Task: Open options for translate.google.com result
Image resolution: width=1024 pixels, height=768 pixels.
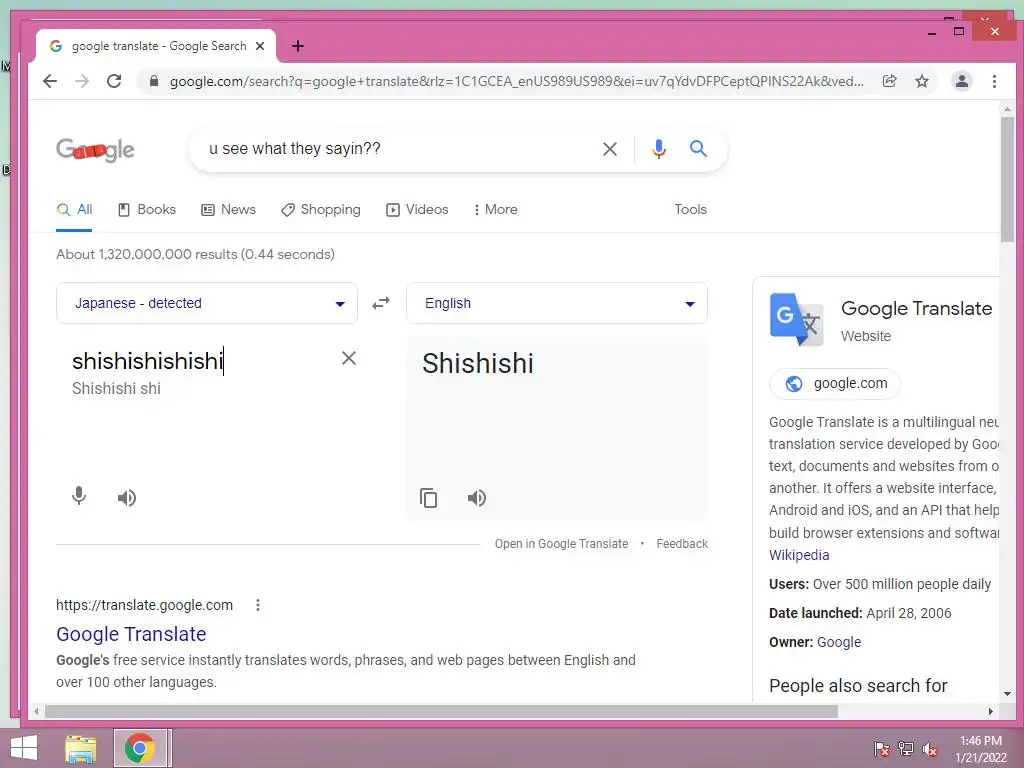Action: (258, 605)
